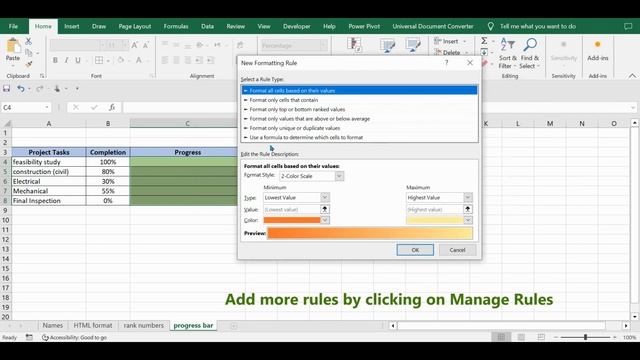640x360 pixels.
Task: Switch to the Insert ribbon tab
Action: pos(71,26)
